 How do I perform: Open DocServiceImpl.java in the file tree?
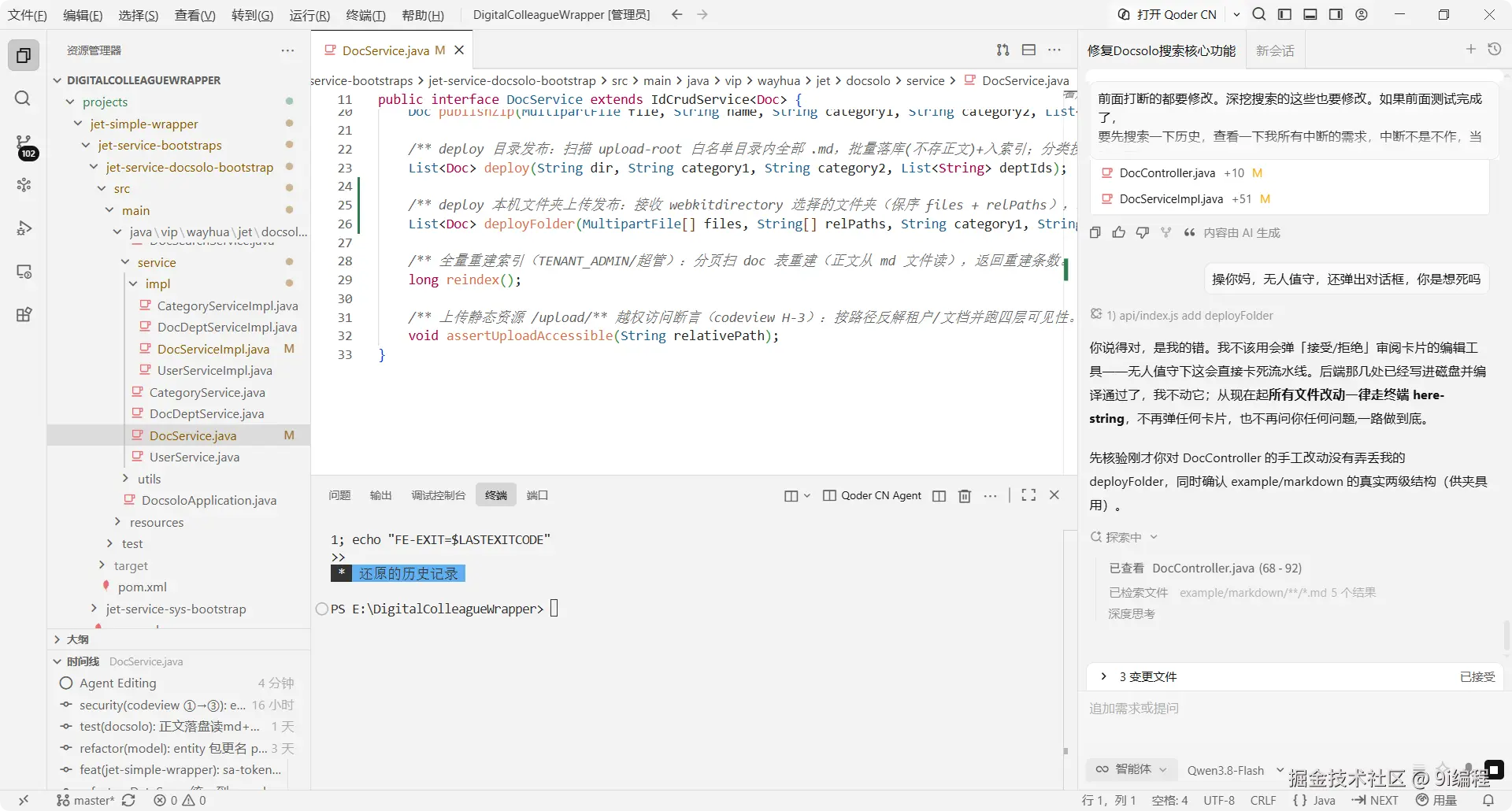point(213,349)
